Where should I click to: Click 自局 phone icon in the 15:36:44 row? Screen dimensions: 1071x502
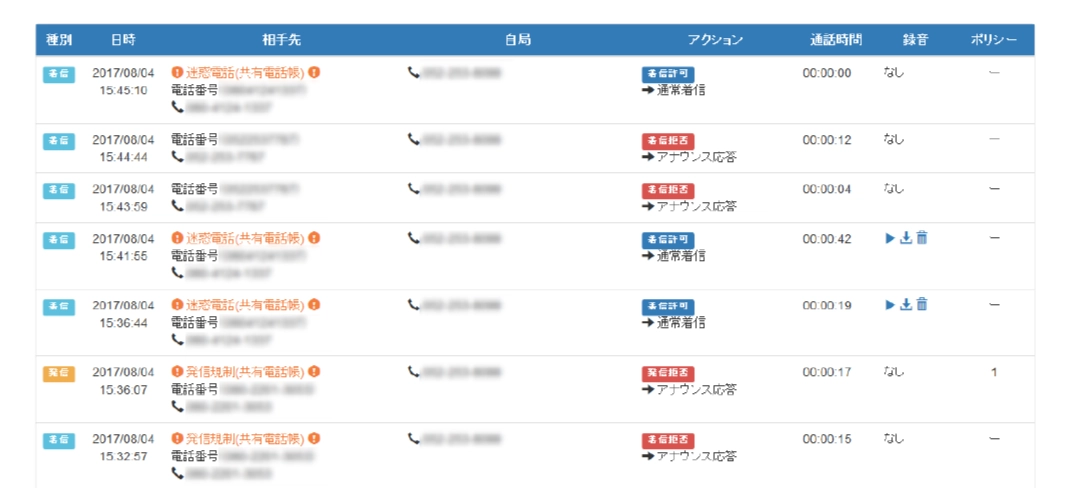[x=413, y=305]
